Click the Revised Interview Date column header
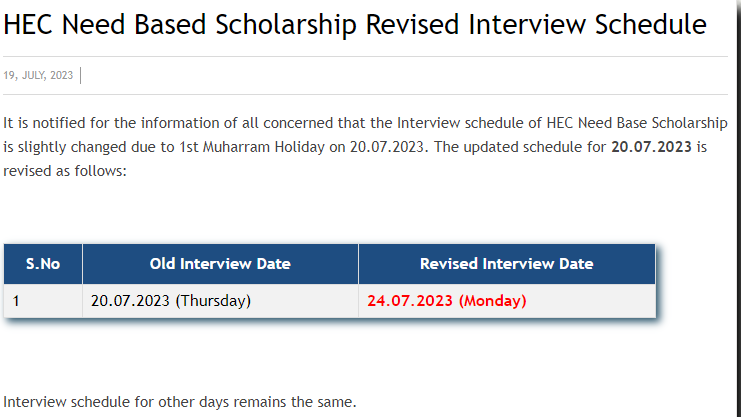This screenshot has height=417, width=741. pos(507,264)
